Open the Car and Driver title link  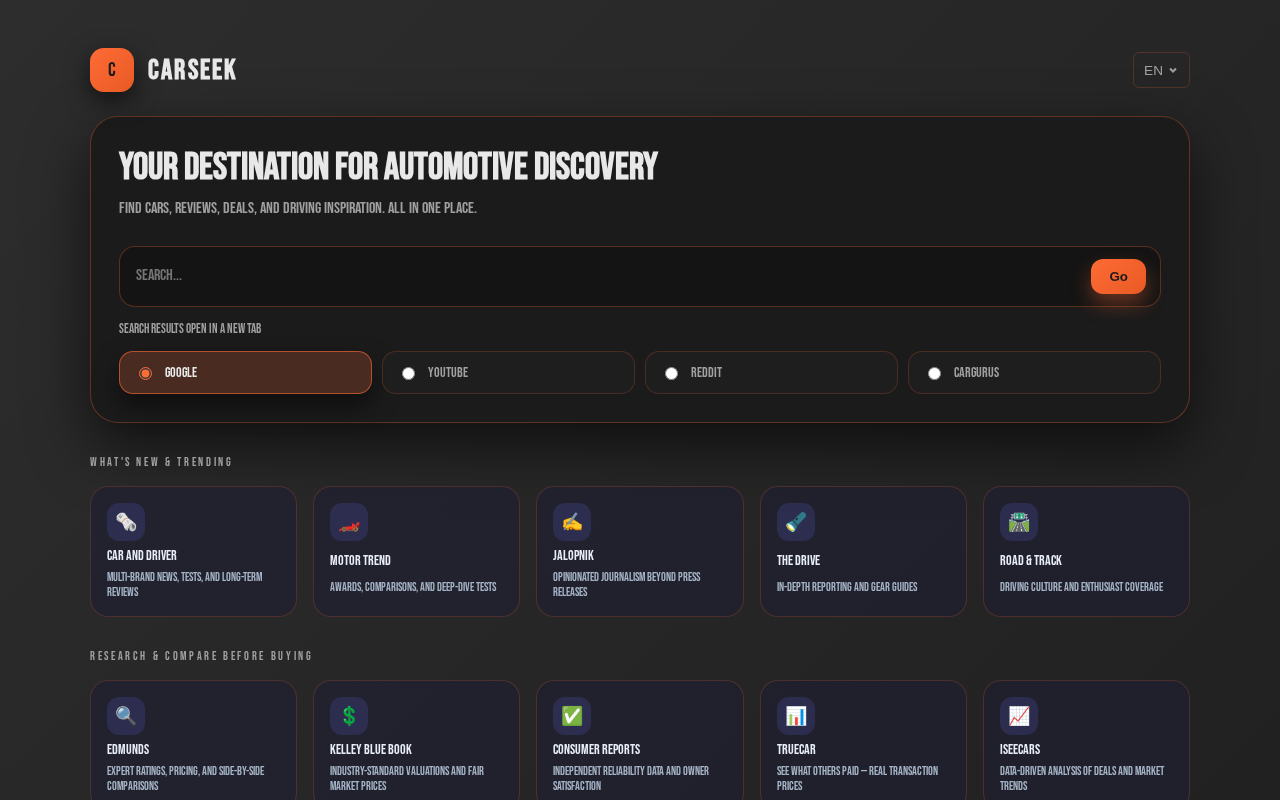tap(142, 556)
